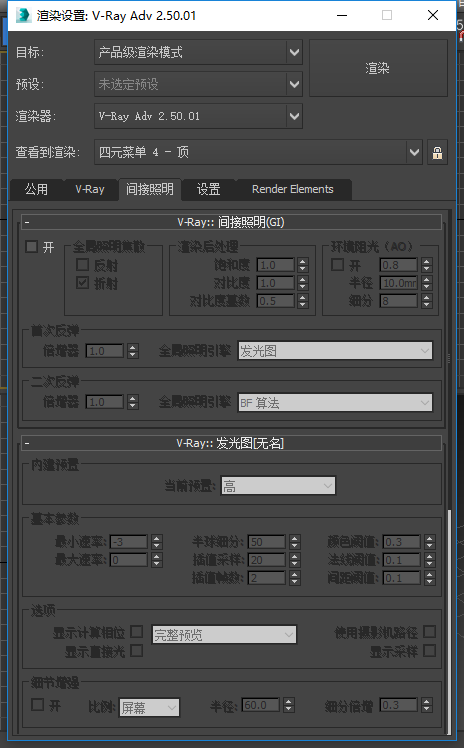Viewport: 464px width, 748px height.
Task: Click the AO 半径 spinner arrows
Action: [427, 283]
